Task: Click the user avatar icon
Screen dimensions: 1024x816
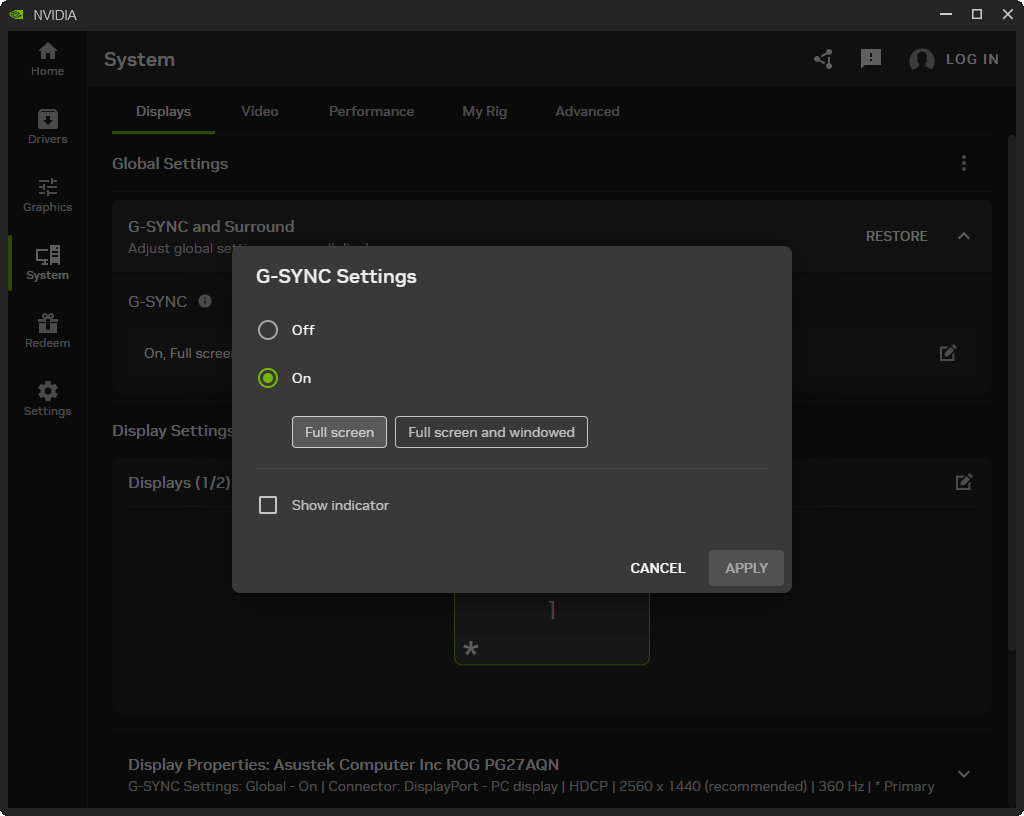Action: (x=921, y=59)
